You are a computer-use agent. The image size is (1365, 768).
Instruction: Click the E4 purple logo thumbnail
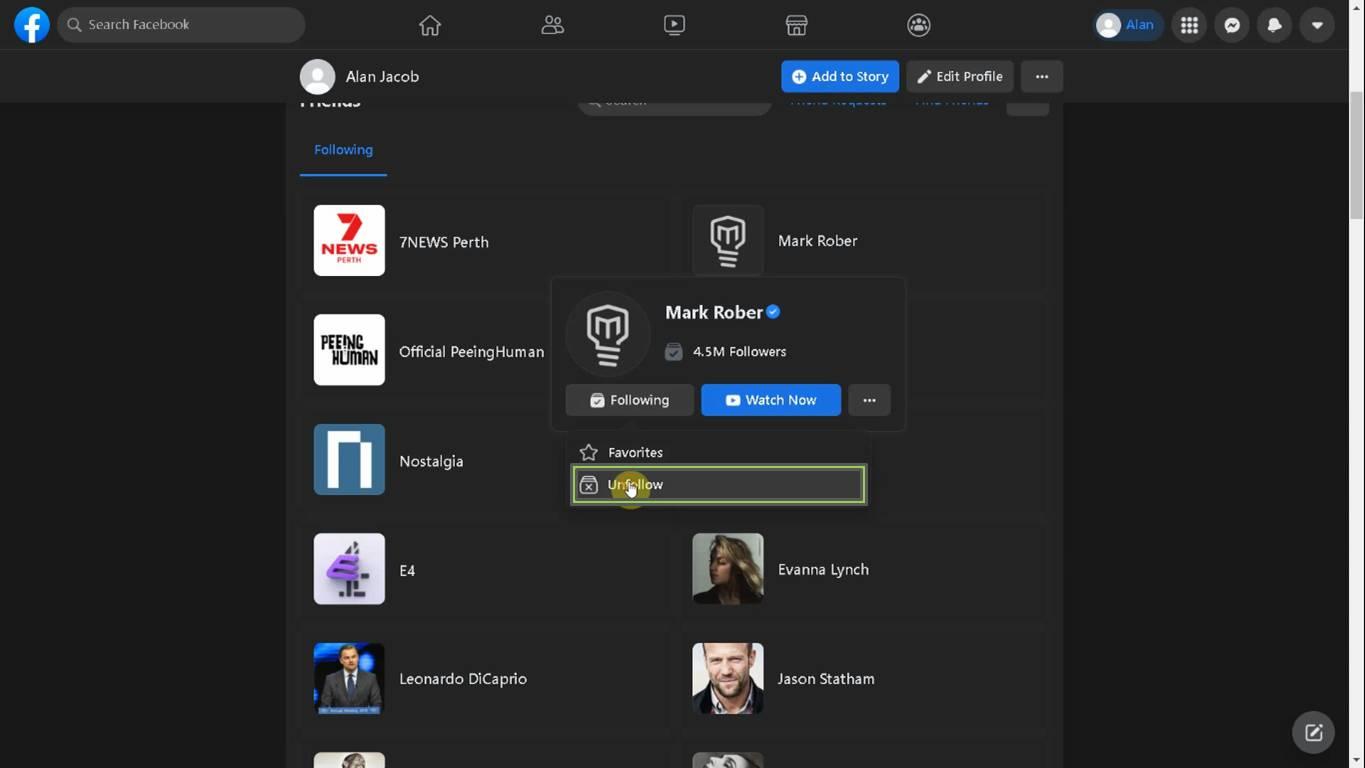point(349,569)
